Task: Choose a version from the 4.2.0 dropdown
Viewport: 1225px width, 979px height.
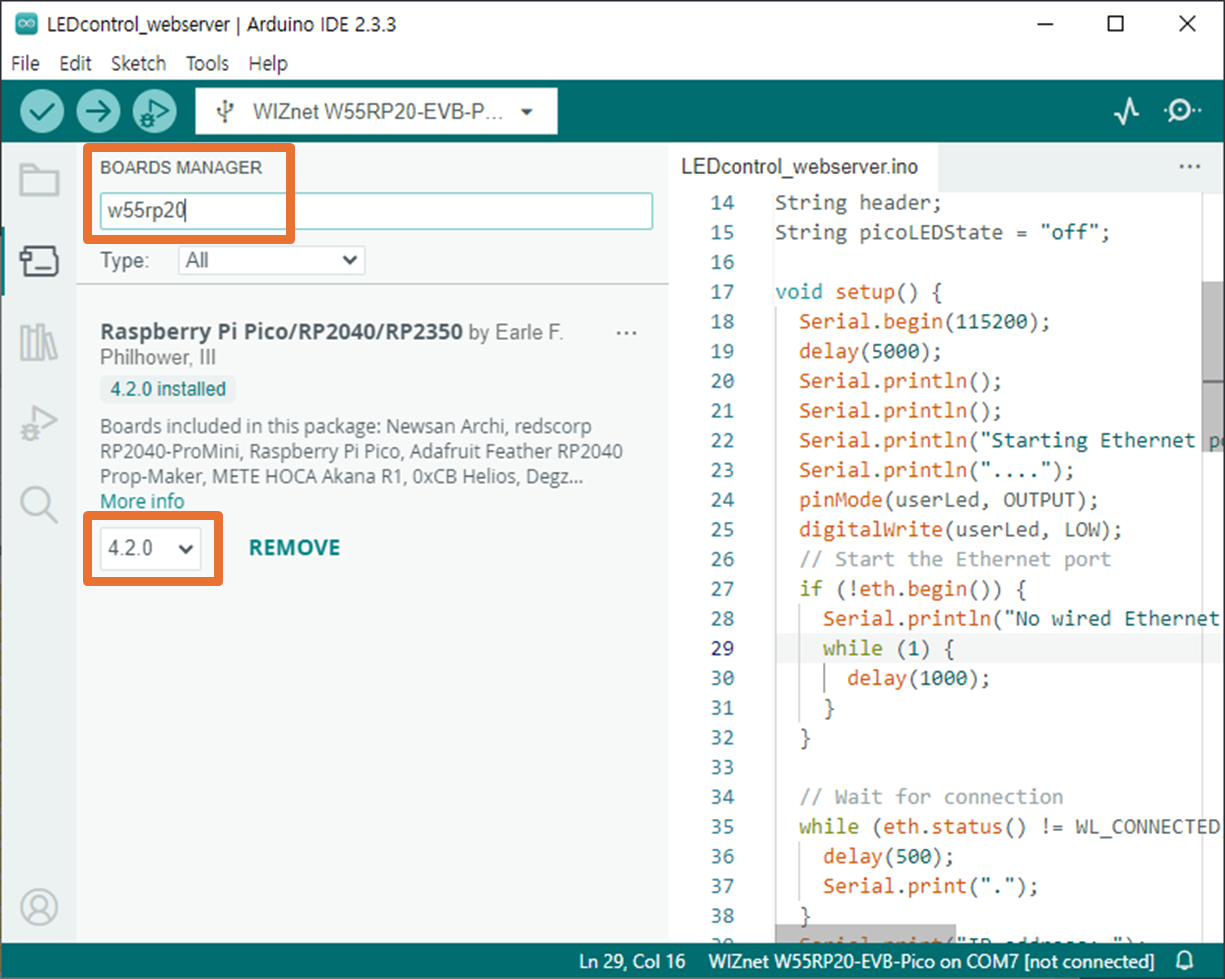Action: click(151, 548)
